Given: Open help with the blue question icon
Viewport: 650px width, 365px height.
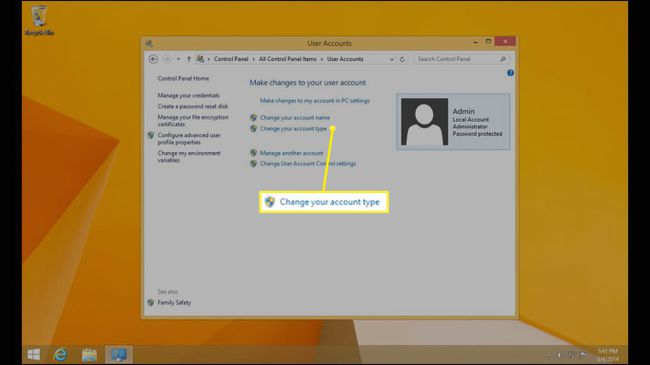Looking at the screenshot, I should 510,73.
